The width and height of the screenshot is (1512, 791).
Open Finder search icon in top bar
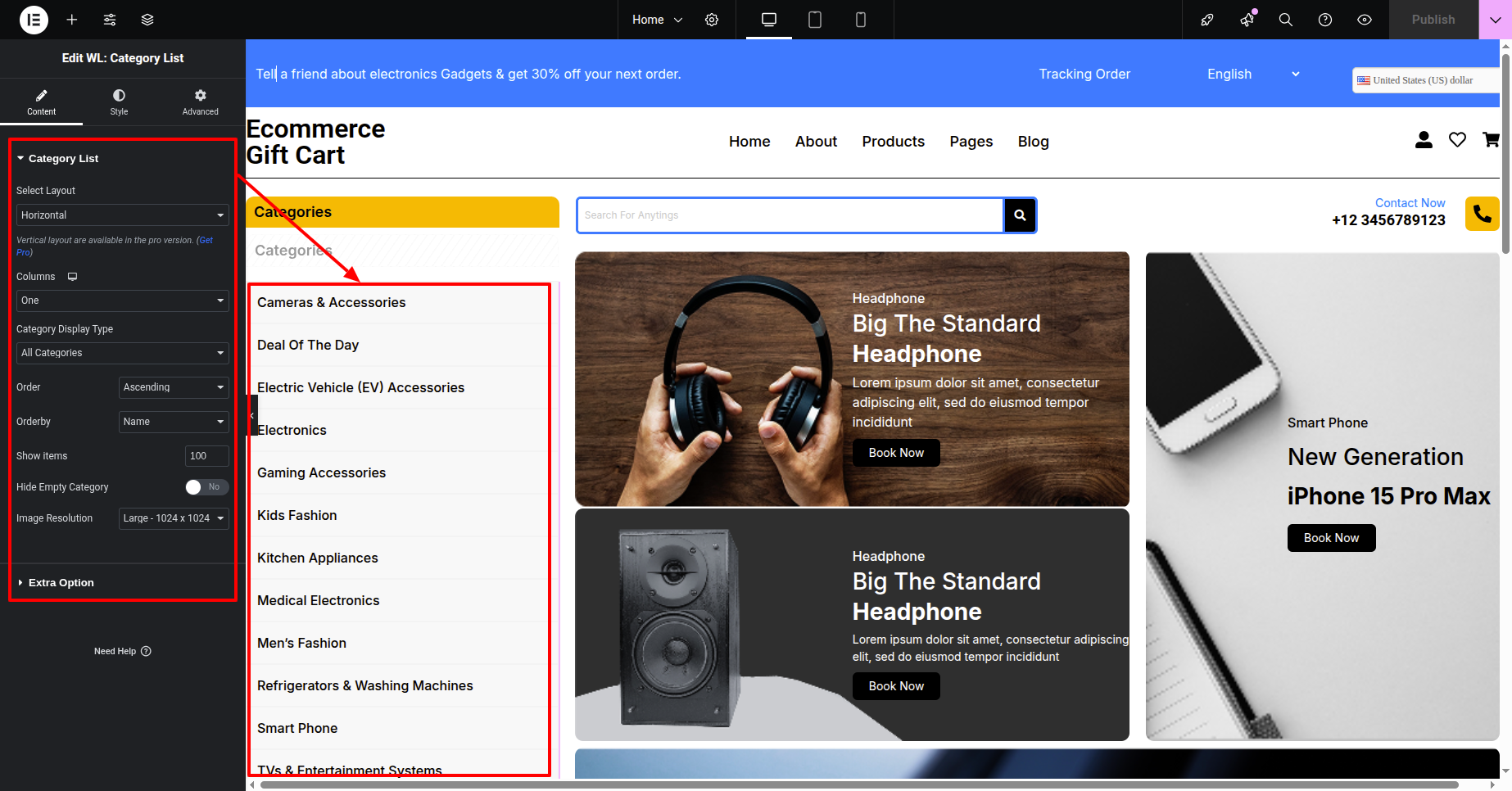point(1286,20)
